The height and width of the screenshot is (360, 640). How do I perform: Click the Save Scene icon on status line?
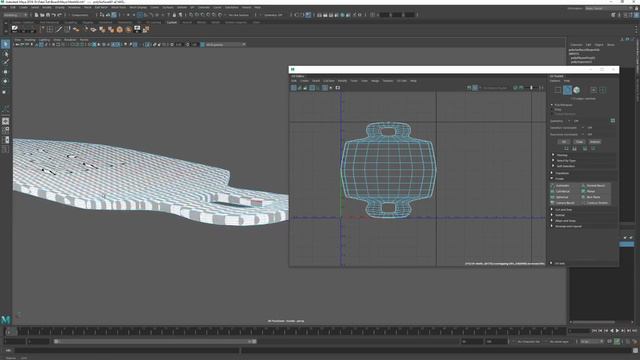(x=48, y=15)
